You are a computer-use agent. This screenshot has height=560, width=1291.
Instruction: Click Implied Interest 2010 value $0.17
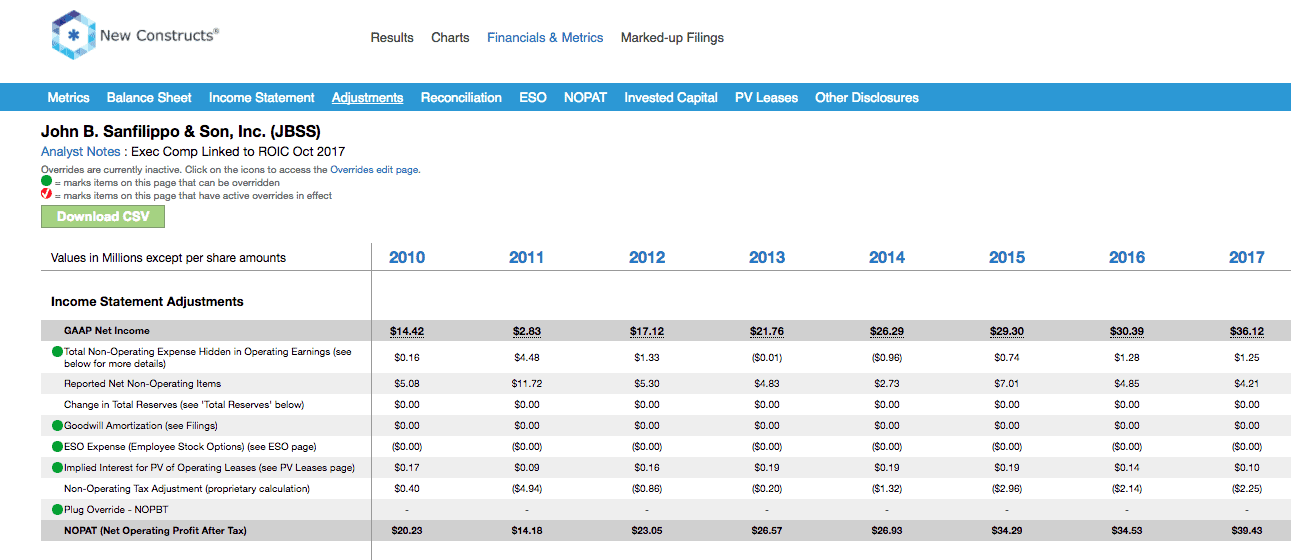[407, 468]
